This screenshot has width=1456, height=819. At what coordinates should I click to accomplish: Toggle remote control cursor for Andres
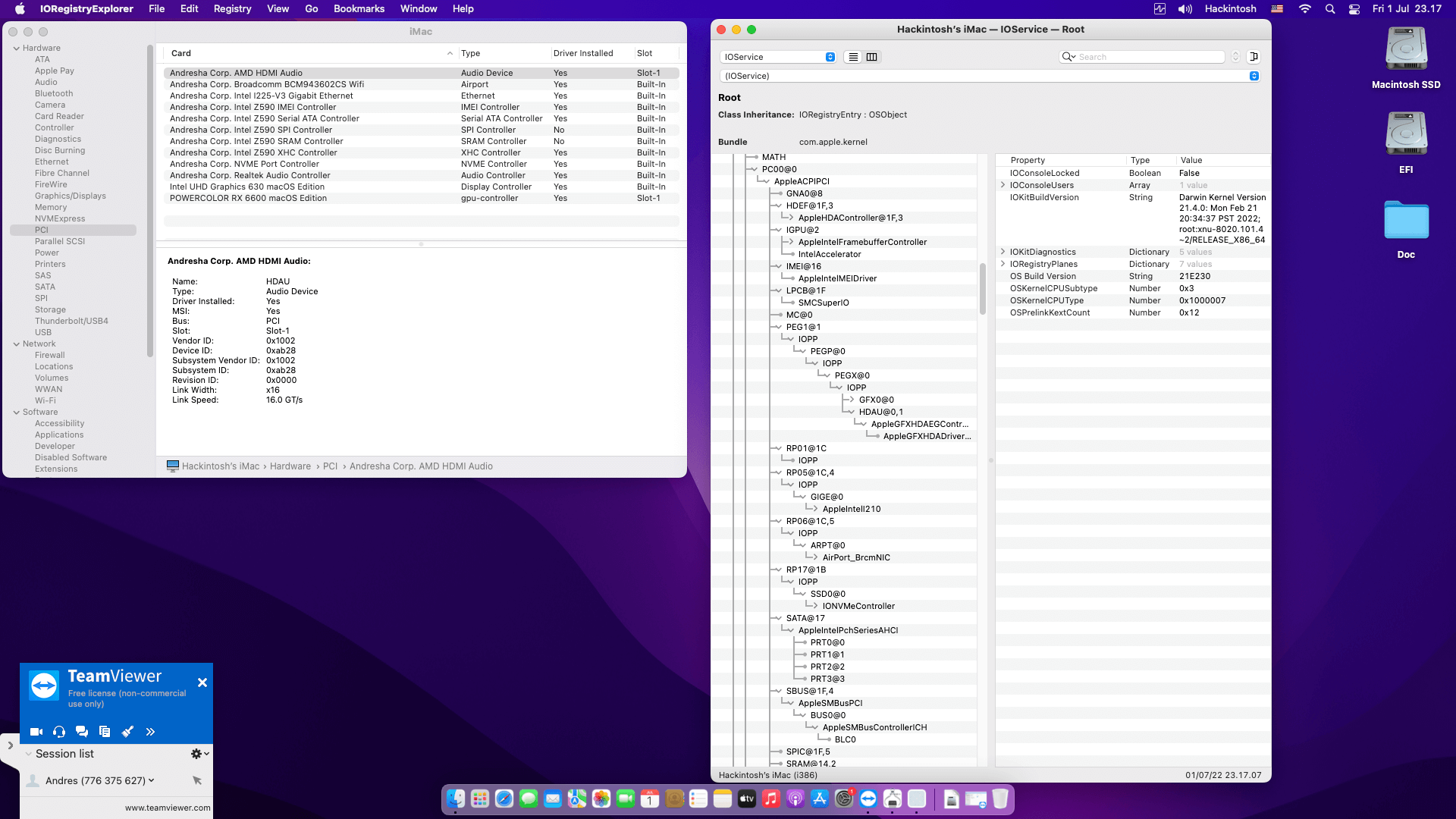[x=197, y=780]
